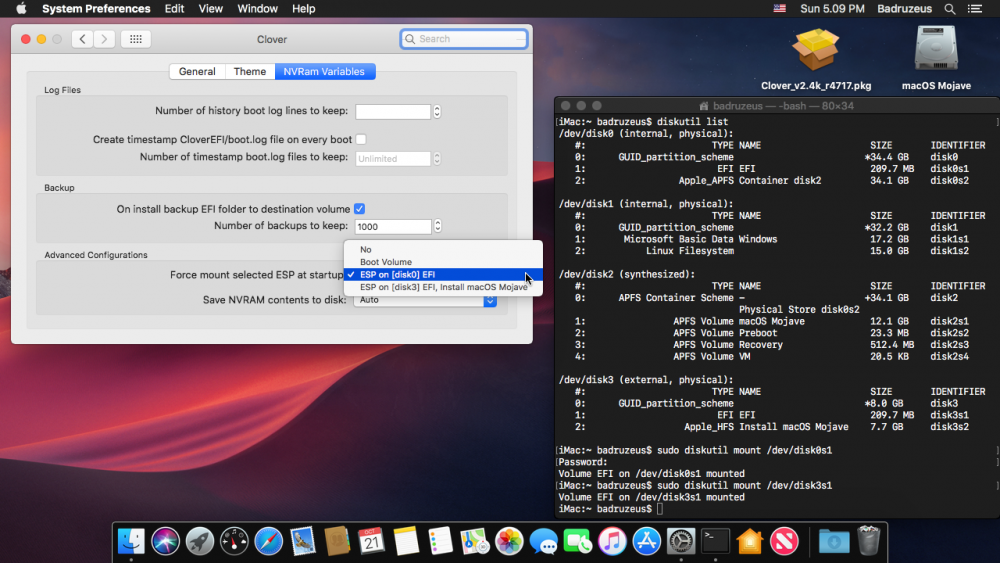Click disk0s1 identifier in Terminal
Viewport: 1000px width, 563px height.
pos(949,169)
